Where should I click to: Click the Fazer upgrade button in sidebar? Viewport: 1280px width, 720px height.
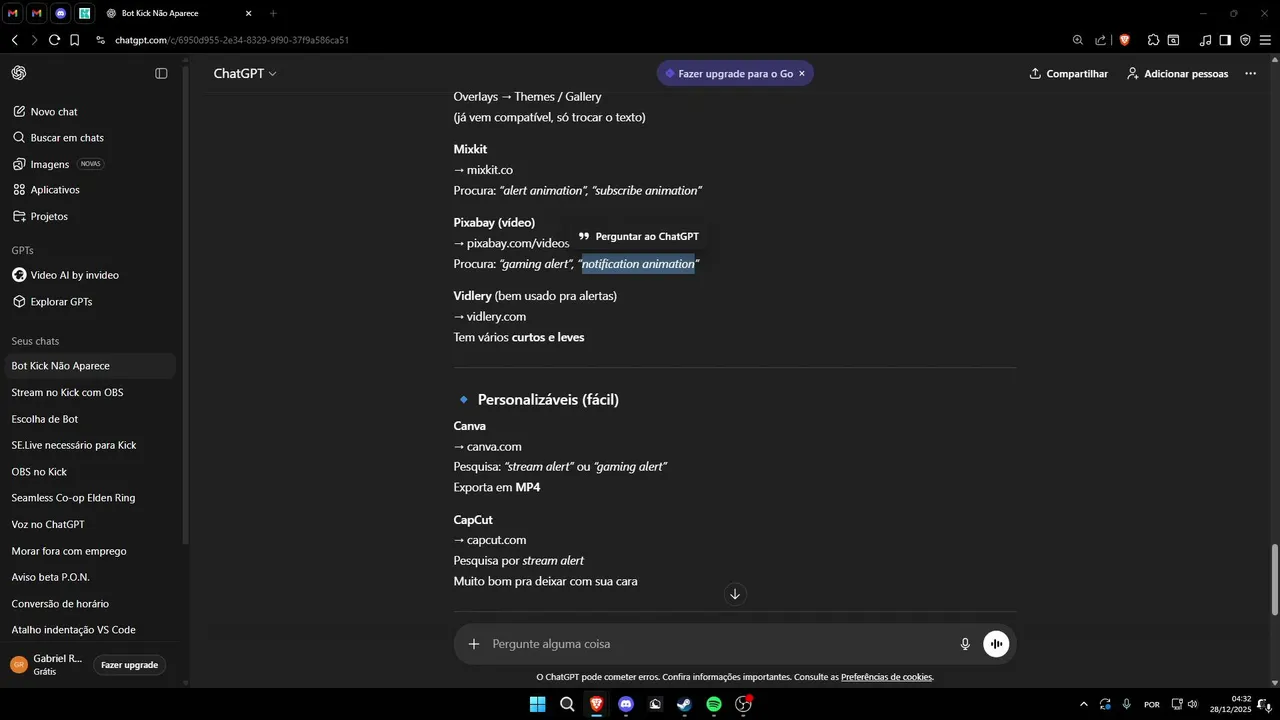(129, 665)
